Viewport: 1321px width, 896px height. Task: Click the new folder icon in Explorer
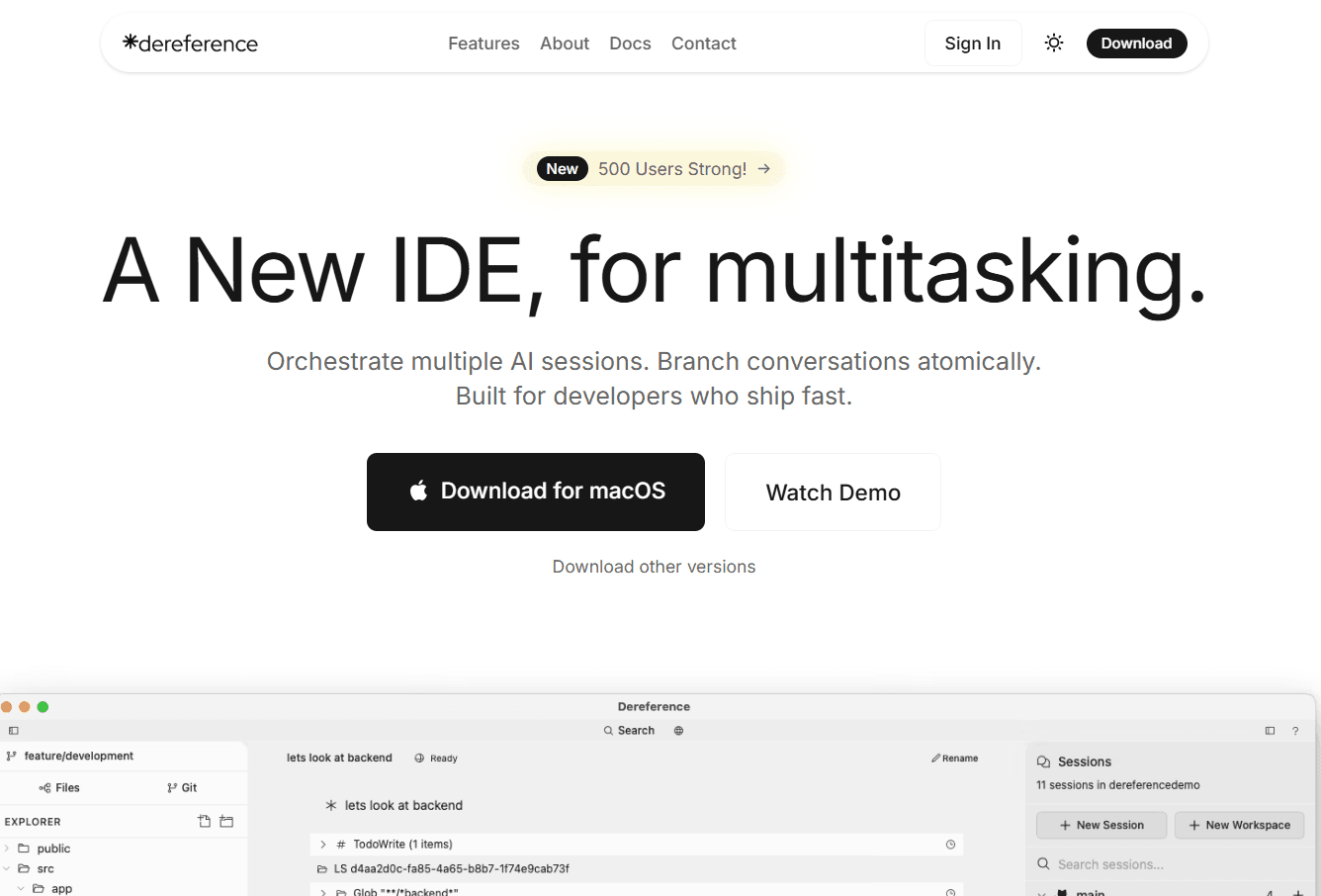click(x=226, y=821)
